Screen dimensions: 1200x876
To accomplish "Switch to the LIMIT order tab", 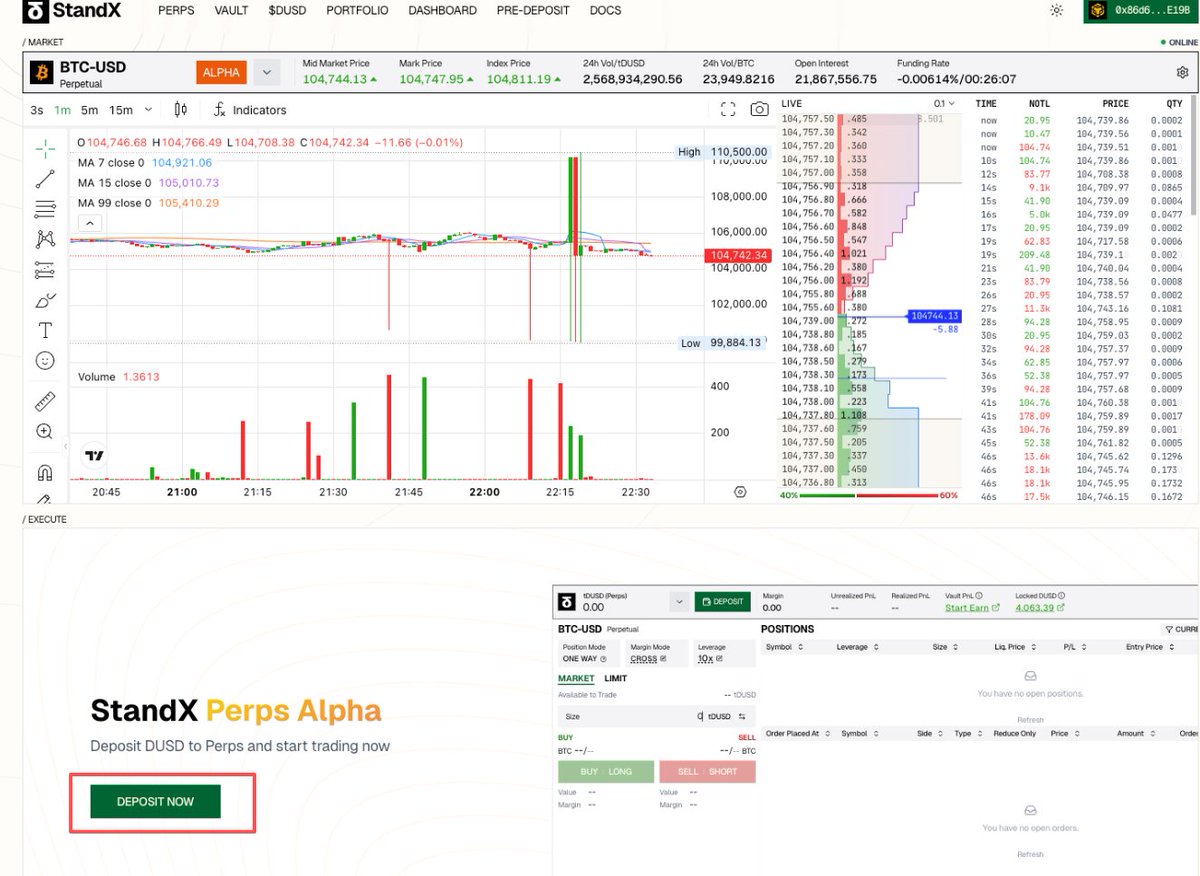I will [x=616, y=679].
